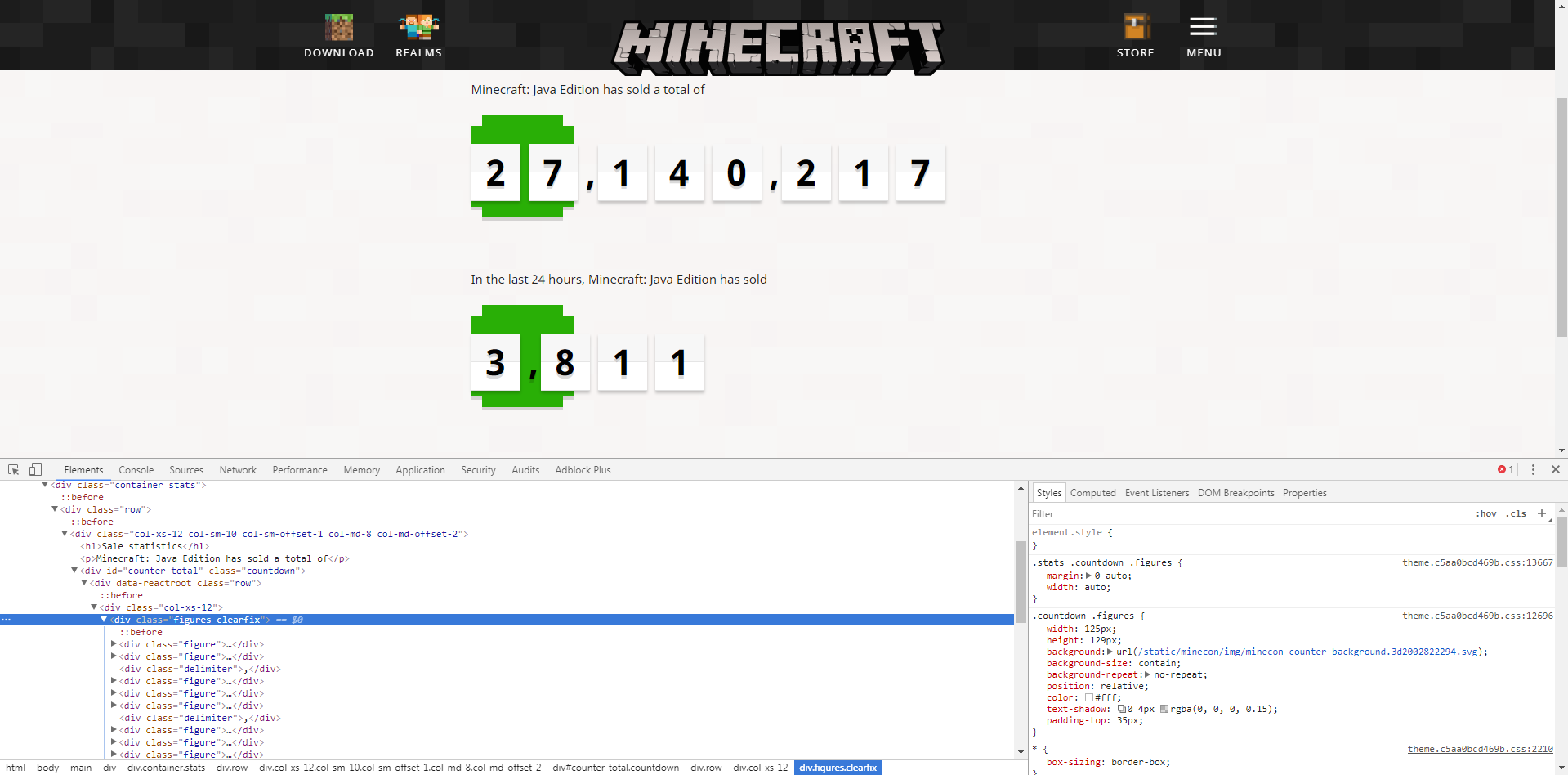Image resolution: width=1568 pixels, height=775 pixels.
Task: Switch to the Sources tab
Action: [x=186, y=470]
